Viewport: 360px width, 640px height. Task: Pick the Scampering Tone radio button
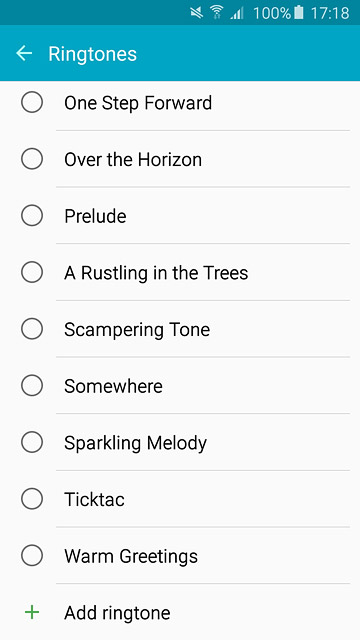point(32,329)
